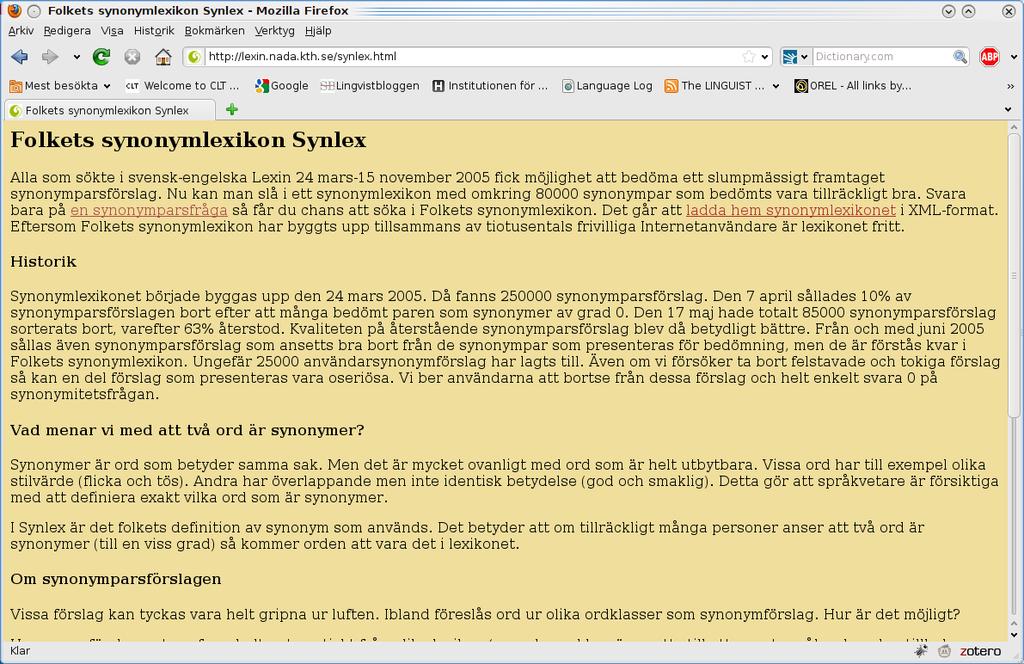Open the address bar history dropdown
Image resolution: width=1024 pixels, height=664 pixels.
tap(765, 57)
